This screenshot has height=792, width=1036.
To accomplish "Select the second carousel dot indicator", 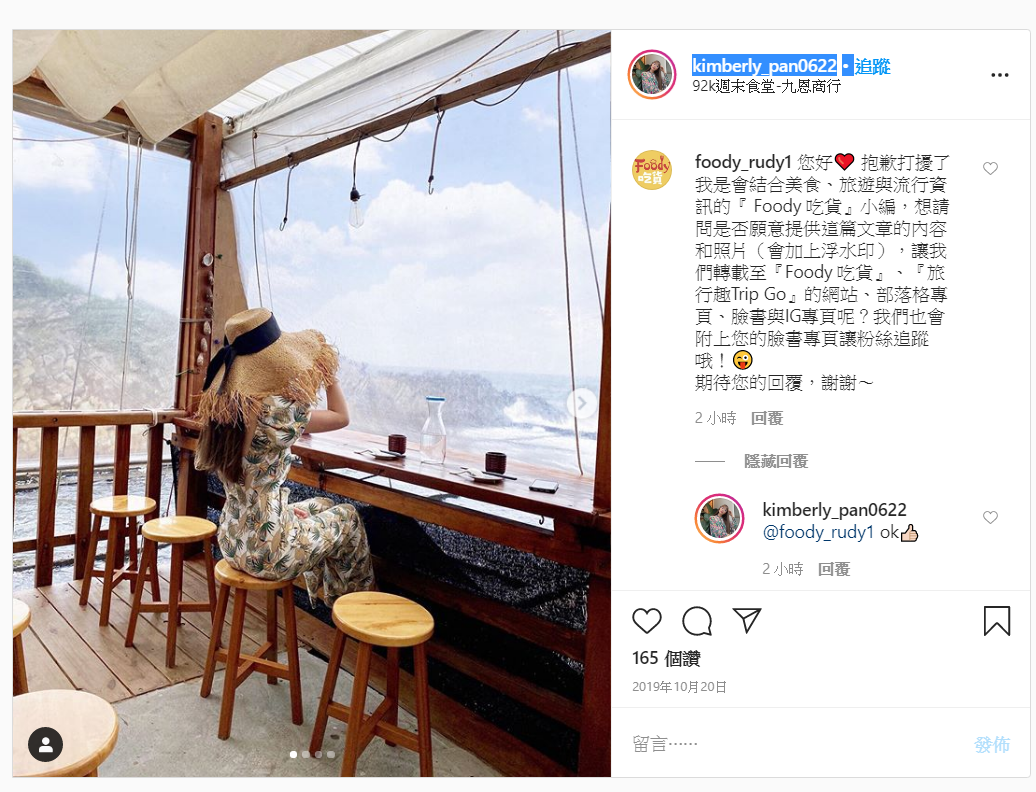I will point(306,754).
